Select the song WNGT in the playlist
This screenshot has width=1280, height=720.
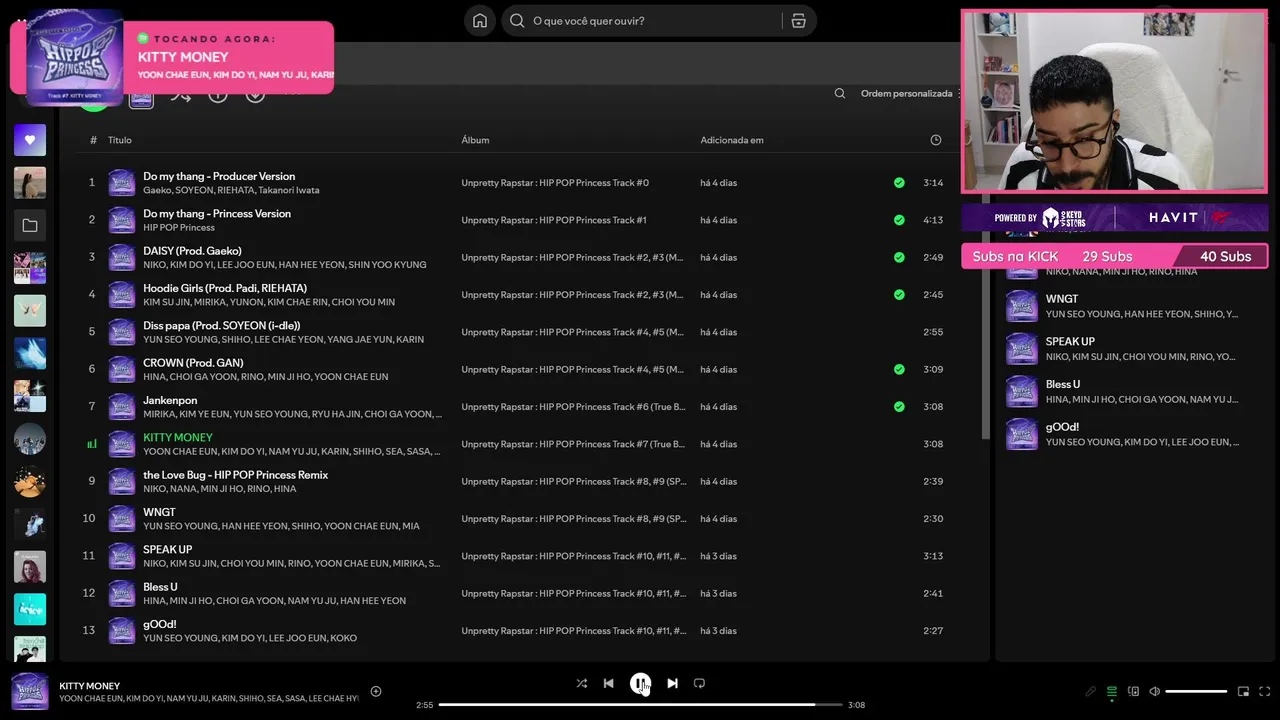pos(159,512)
